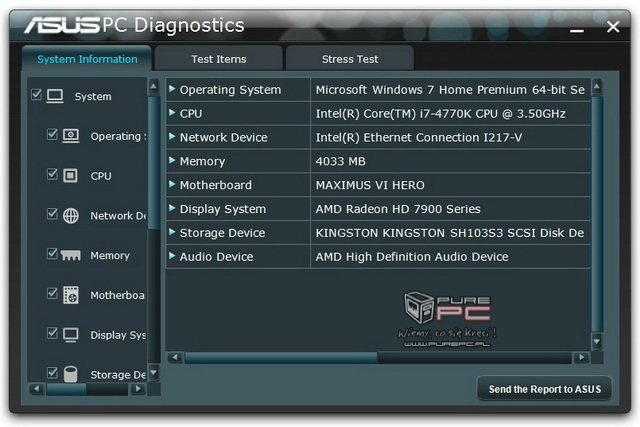This screenshot has width=640, height=427.
Task: Close the PC Diagnostics window
Action: point(613,27)
